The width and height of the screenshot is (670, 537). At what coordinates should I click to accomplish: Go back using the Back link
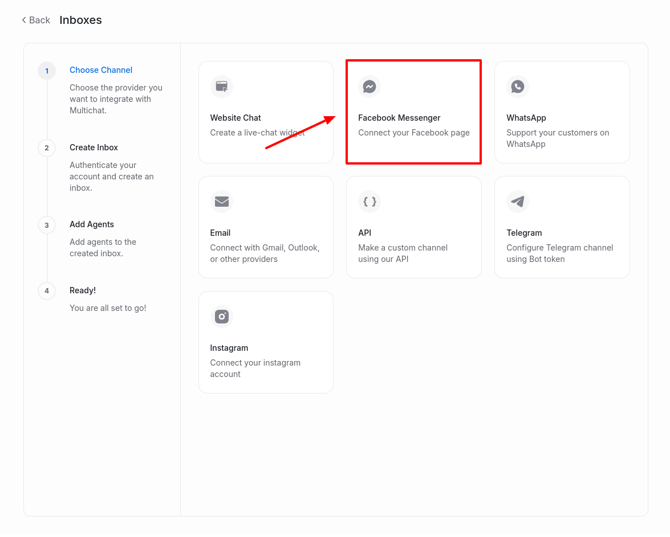[40, 20]
